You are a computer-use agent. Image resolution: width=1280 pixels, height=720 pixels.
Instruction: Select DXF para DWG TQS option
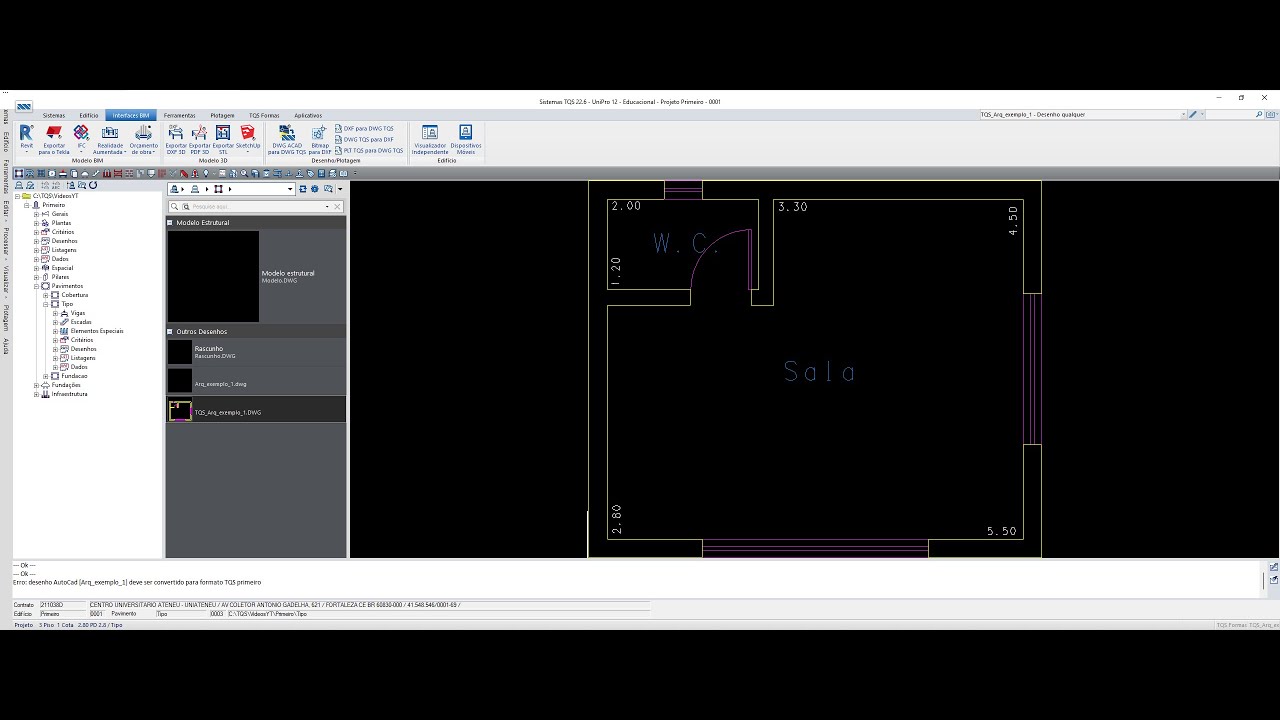(365, 129)
